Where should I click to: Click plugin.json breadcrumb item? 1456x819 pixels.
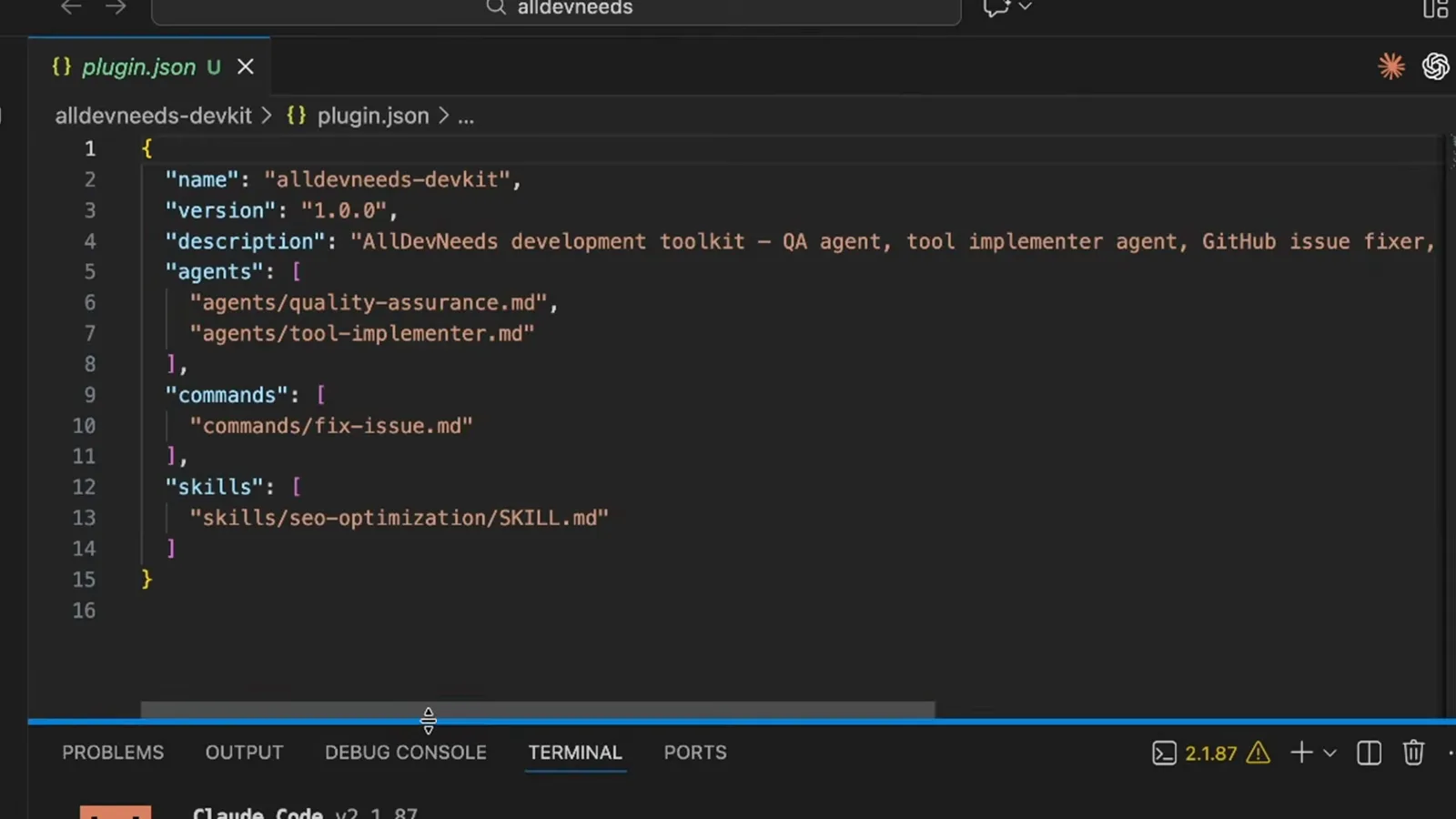pos(373,116)
